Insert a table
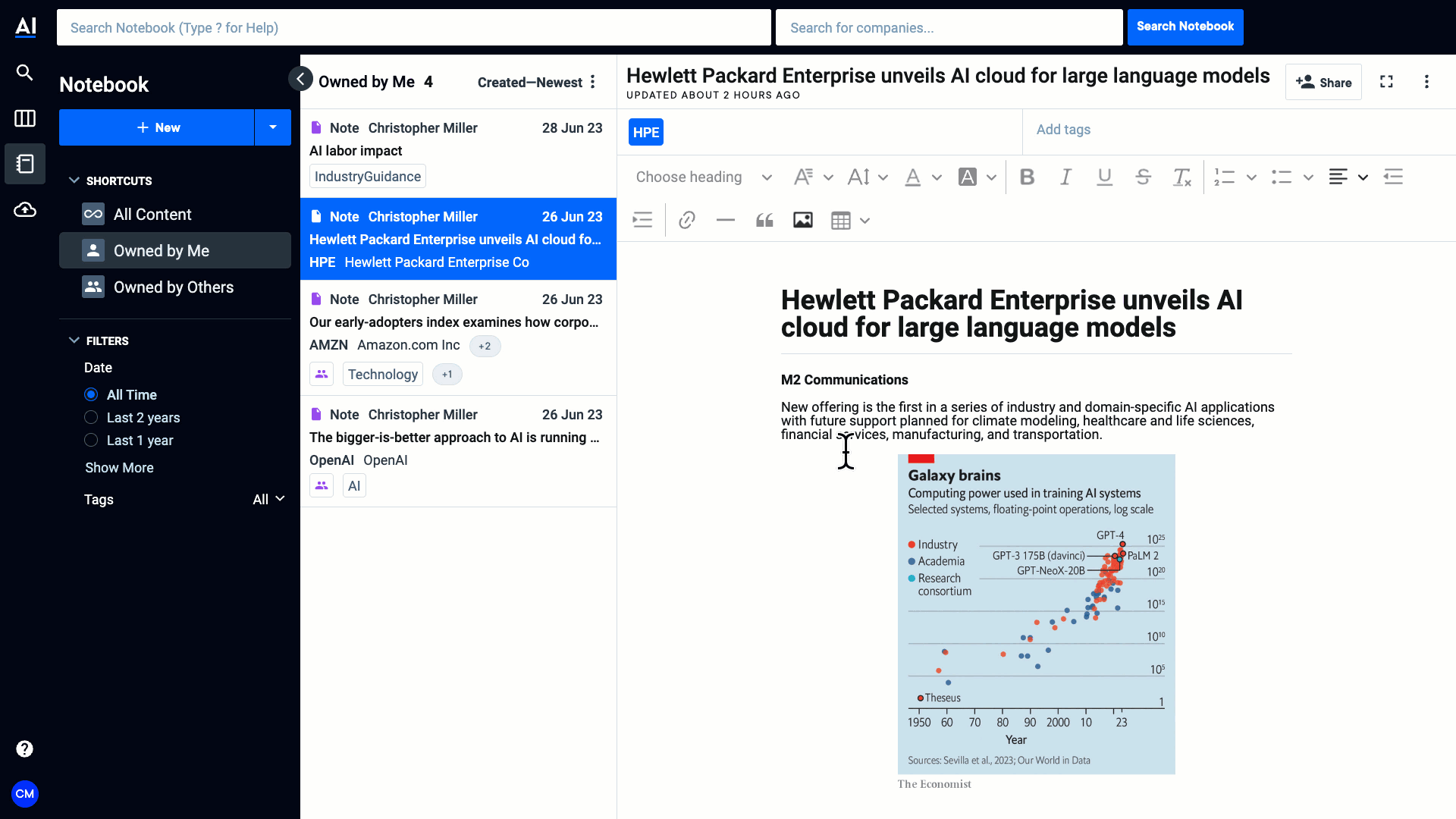1456x819 pixels. [x=840, y=221]
